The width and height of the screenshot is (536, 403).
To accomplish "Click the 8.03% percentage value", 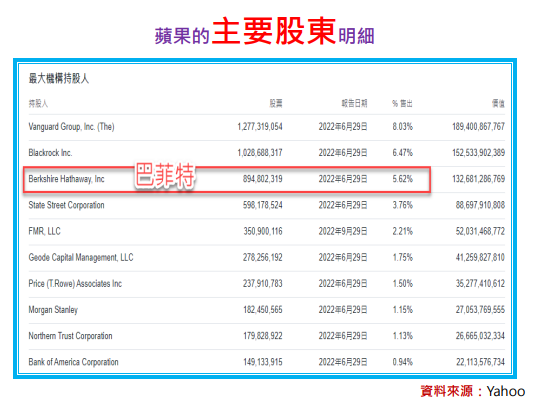I will 402,127.
